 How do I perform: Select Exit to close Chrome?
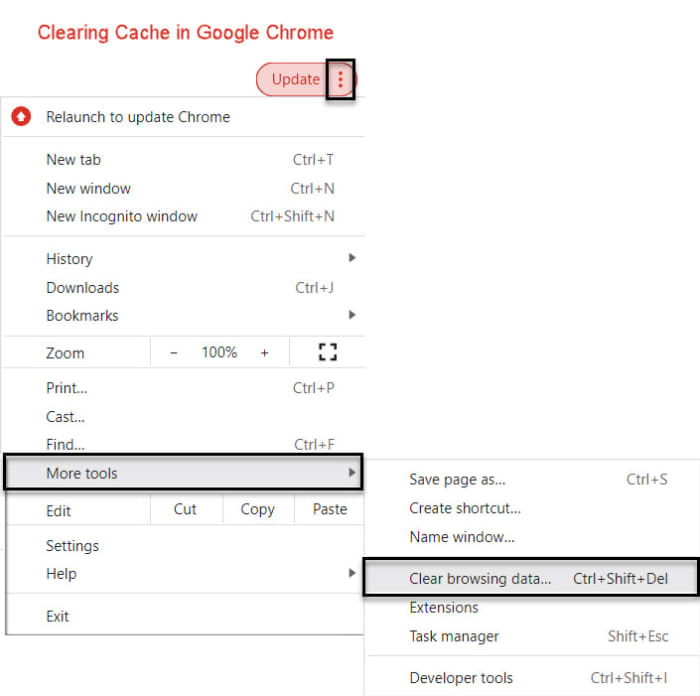pos(184,617)
